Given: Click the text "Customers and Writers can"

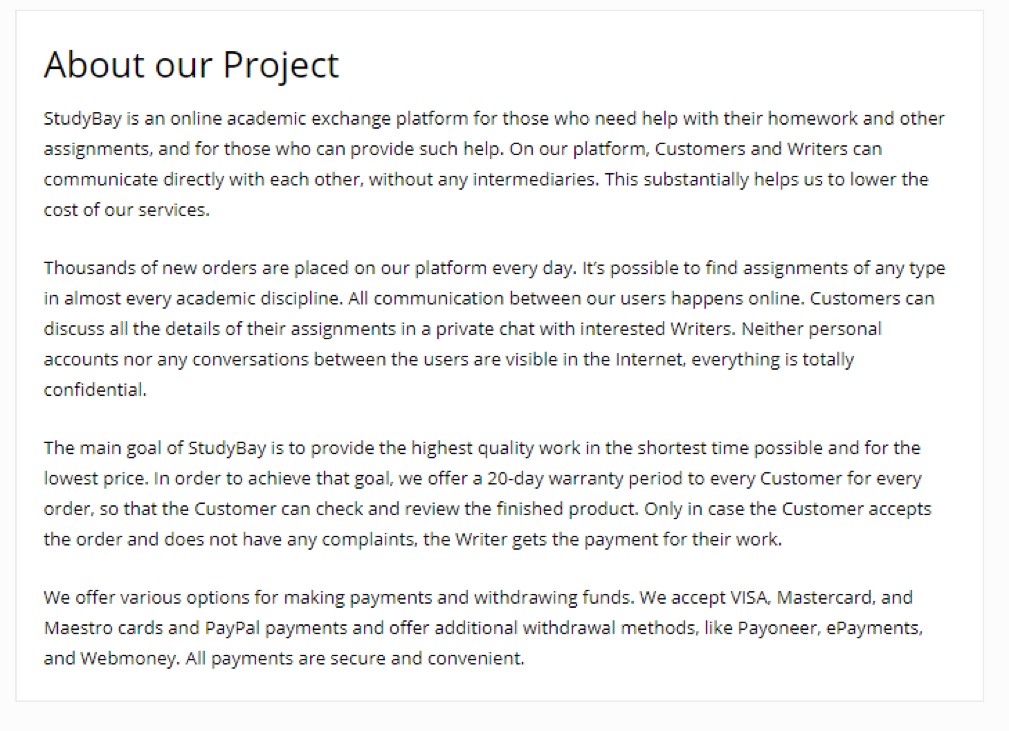Looking at the screenshot, I should [768, 149].
